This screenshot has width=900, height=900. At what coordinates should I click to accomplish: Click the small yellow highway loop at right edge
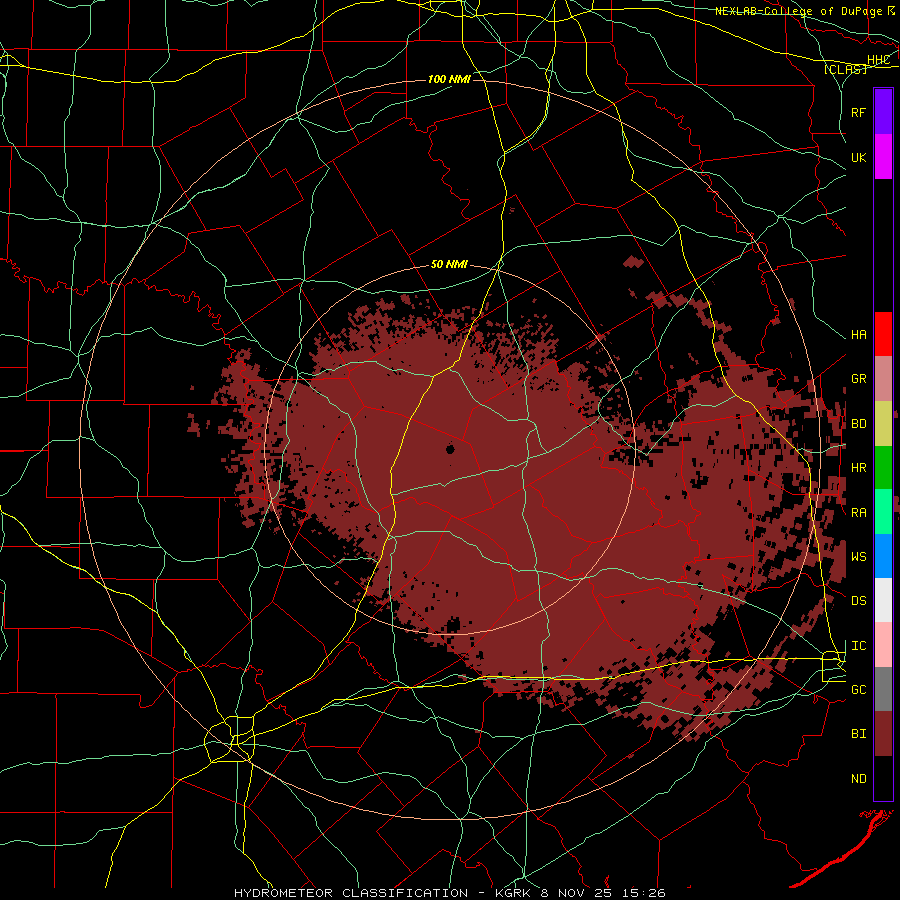pyautogui.click(x=833, y=666)
